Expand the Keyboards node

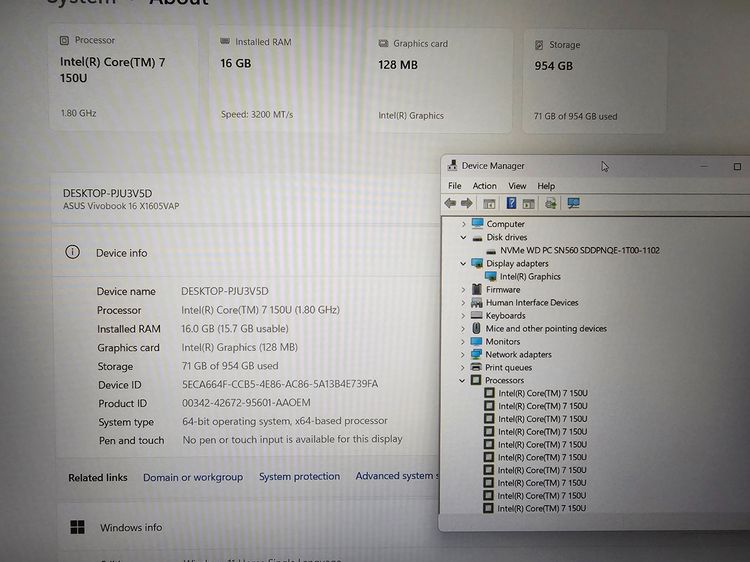463,316
